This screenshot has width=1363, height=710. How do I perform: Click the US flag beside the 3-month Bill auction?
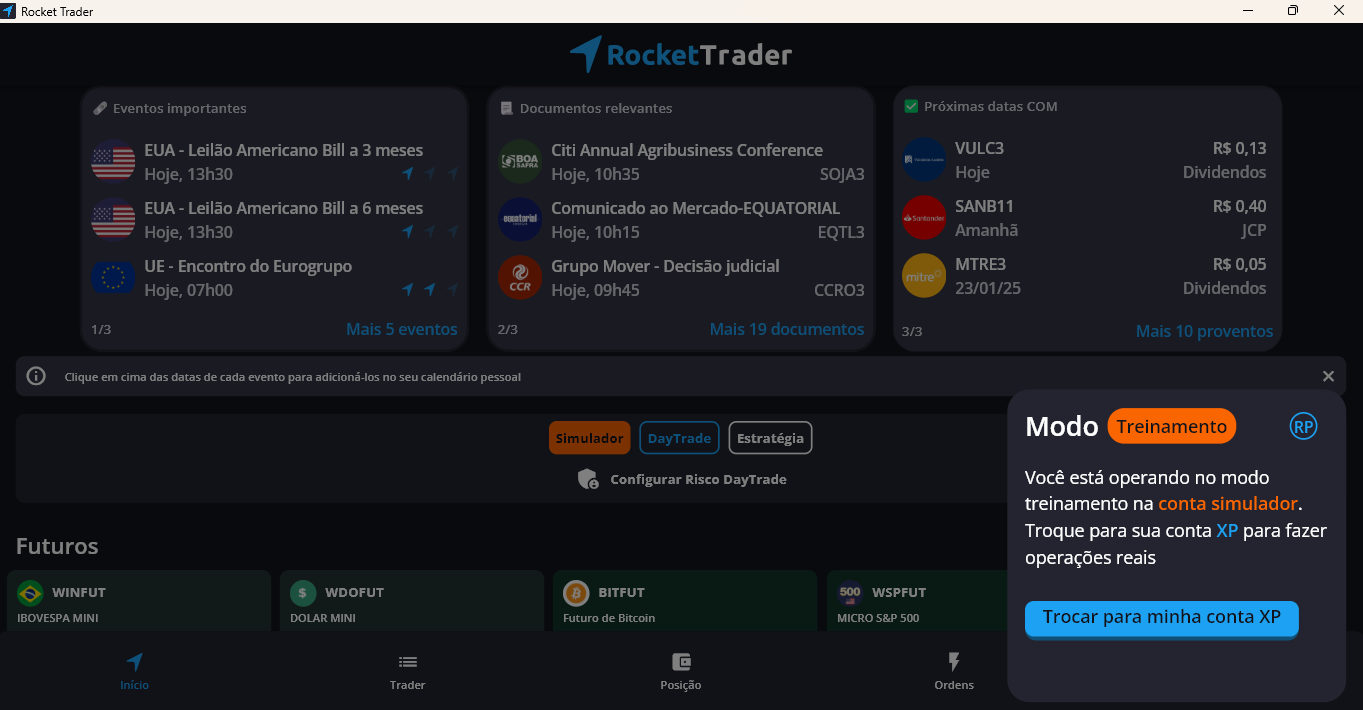pos(113,161)
